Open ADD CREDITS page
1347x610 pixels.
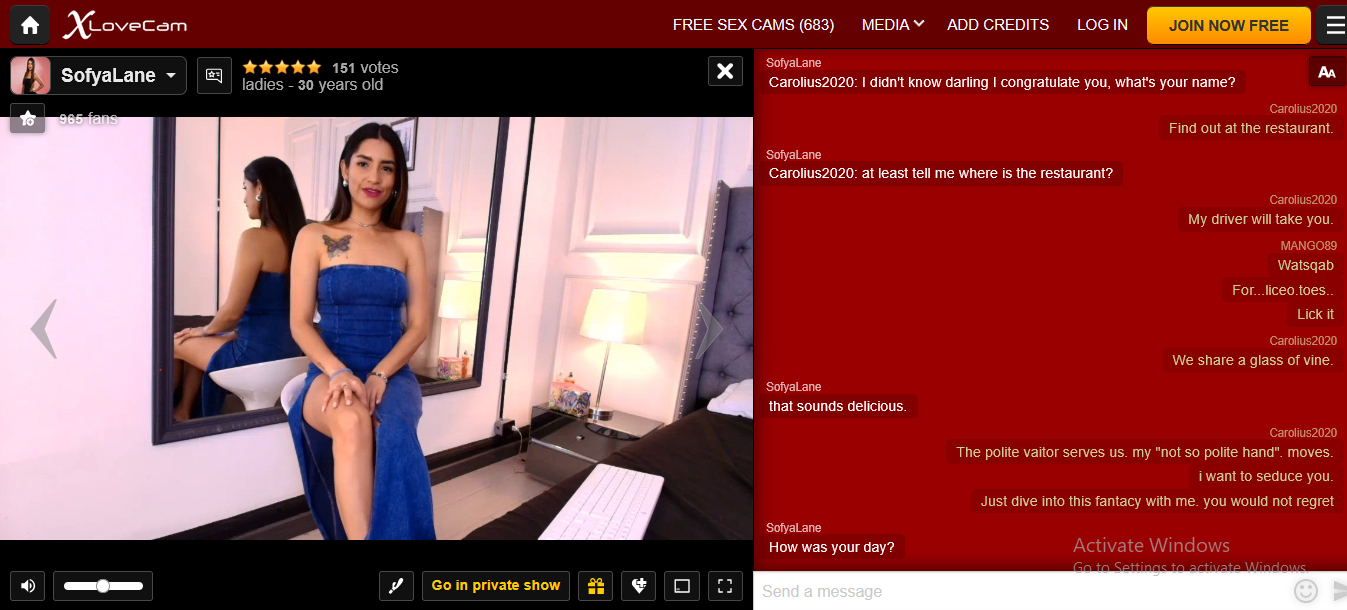[x=998, y=25]
